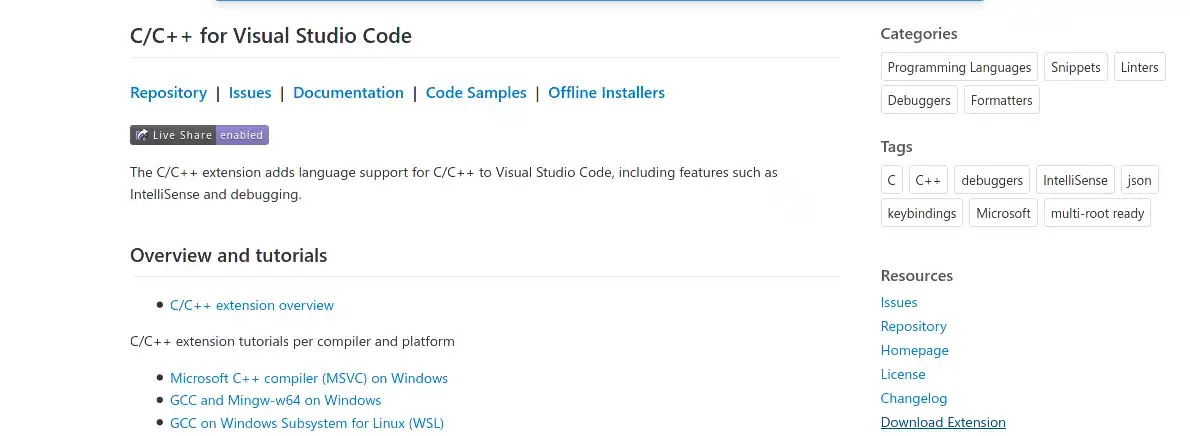The height and width of the screenshot is (436, 1190).
Task: Open the Offline Installers link
Action: [x=606, y=93]
